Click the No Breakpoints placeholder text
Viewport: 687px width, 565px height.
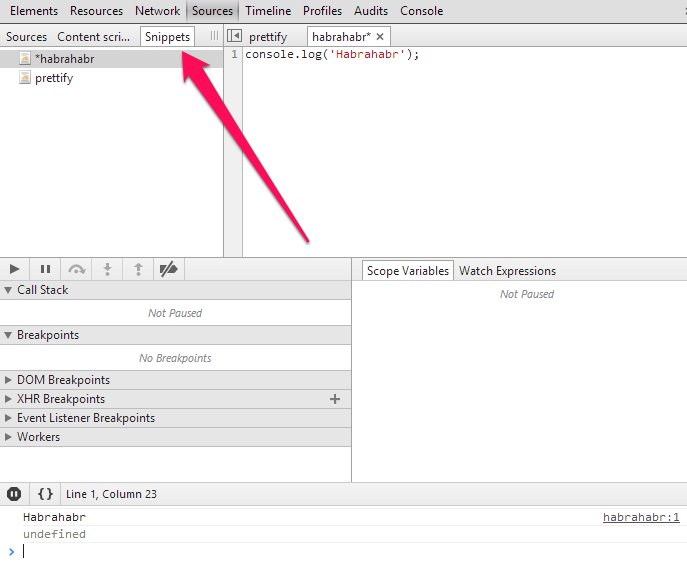tap(175, 358)
